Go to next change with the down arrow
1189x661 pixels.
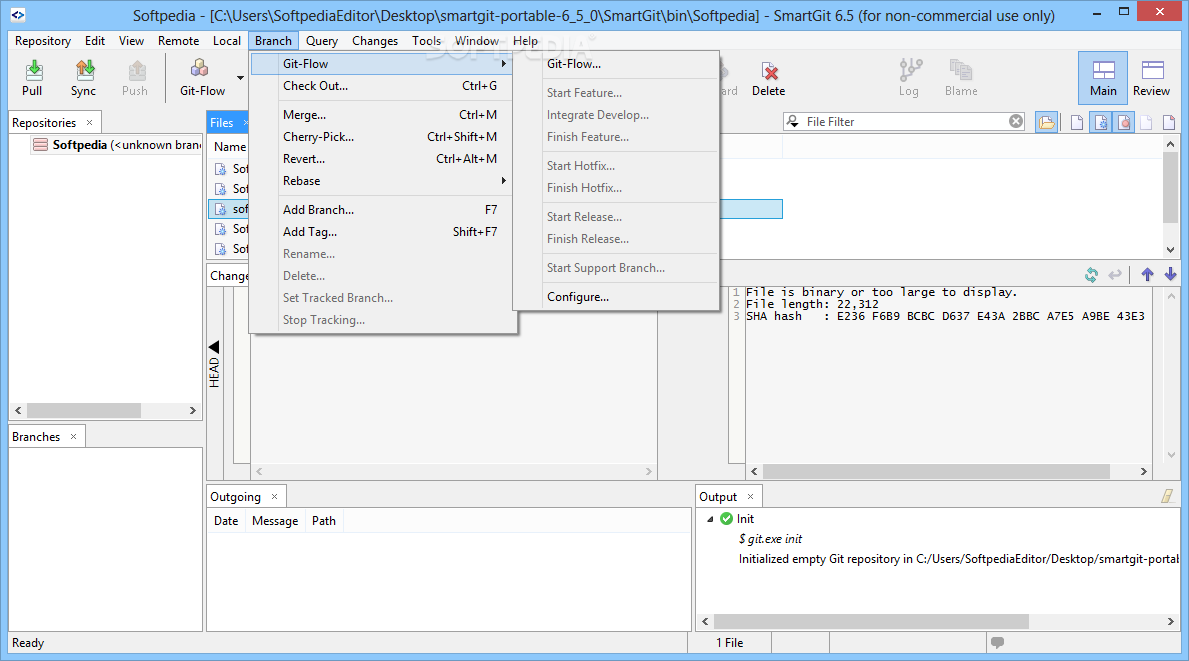pos(1170,275)
